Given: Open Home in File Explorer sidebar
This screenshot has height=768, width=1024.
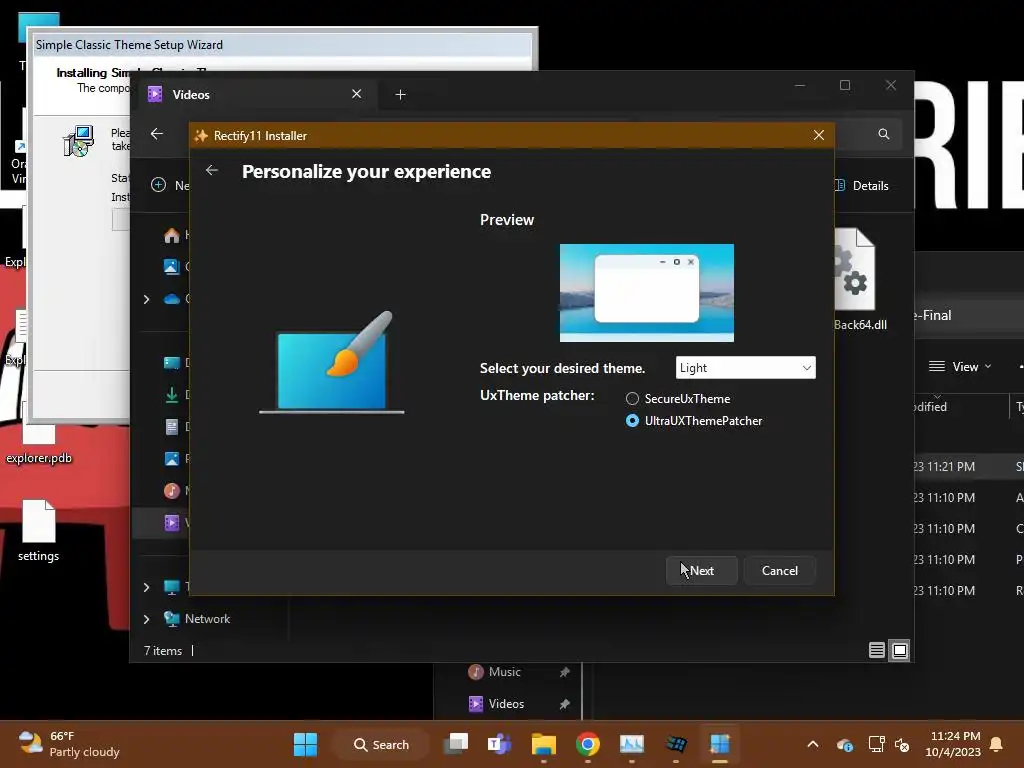Looking at the screenshot, I should [172, 235].
